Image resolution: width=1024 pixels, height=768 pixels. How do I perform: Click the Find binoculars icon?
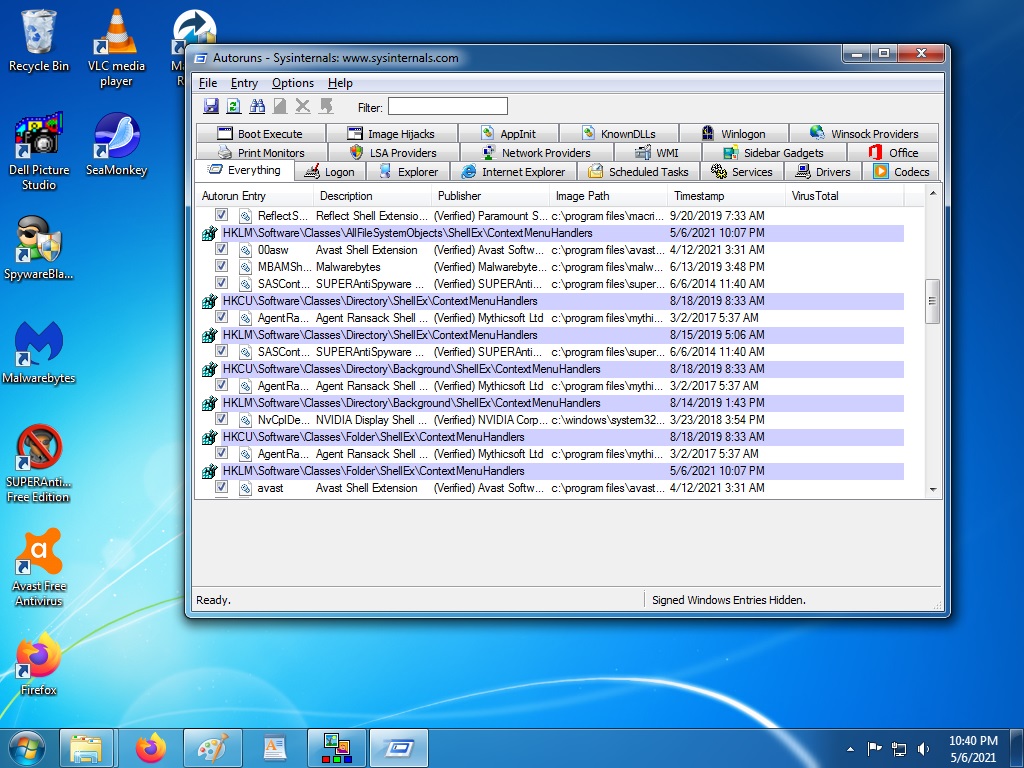(x=257, y=106)
